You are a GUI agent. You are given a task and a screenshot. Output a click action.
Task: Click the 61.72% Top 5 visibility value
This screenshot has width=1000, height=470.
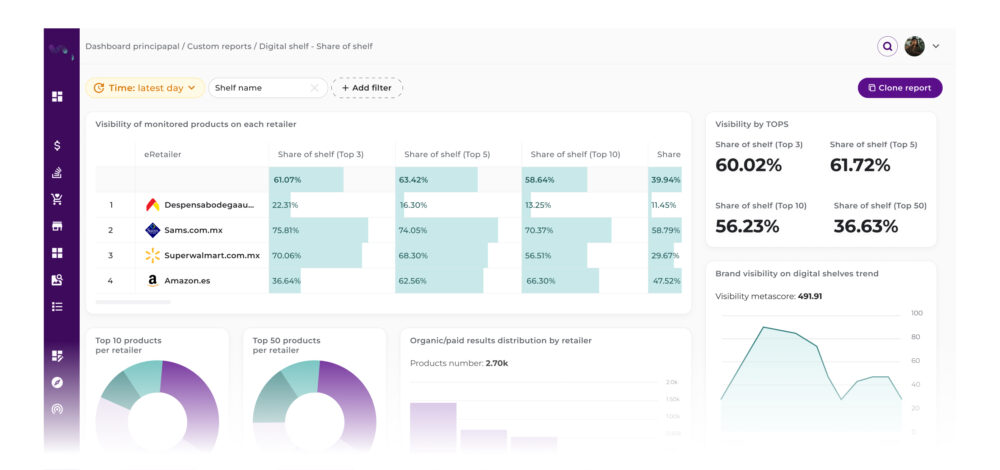coord(860,165)
